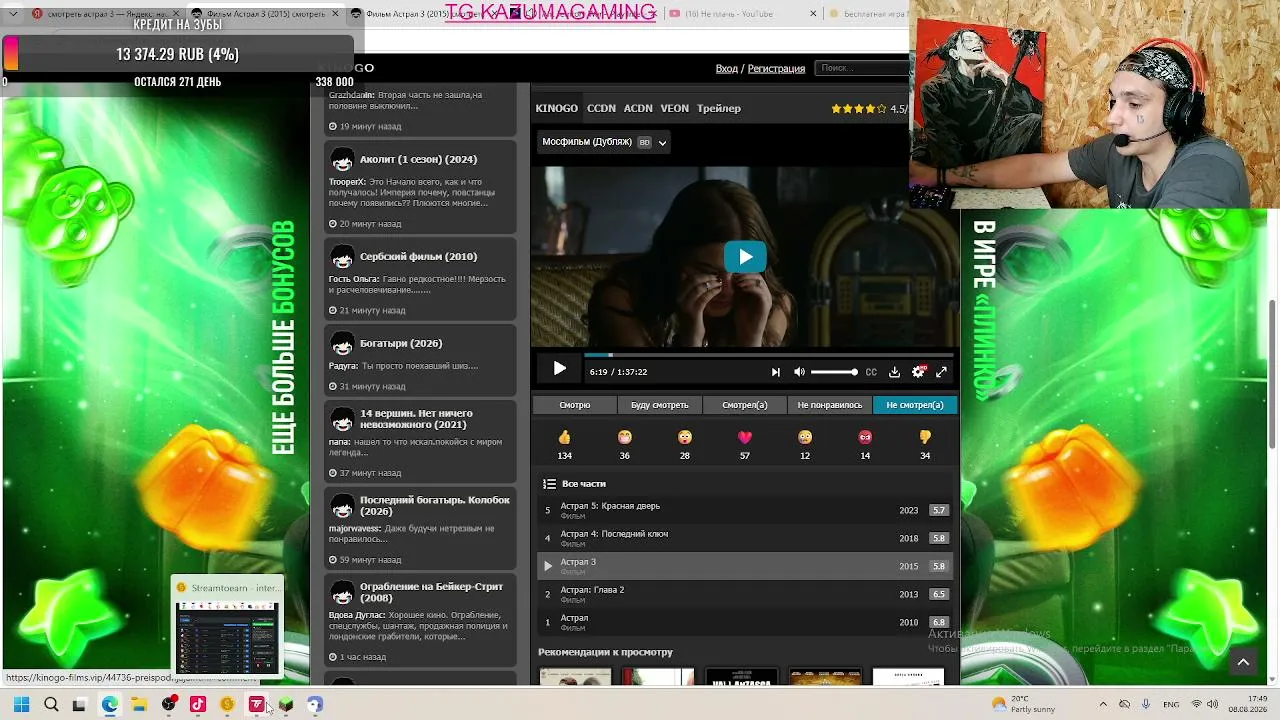Image resolution: width=1280 pixels, height=720 pixels.
Task: Open Wi-Fi network settings in system tray
Action: click(1196, 705)
